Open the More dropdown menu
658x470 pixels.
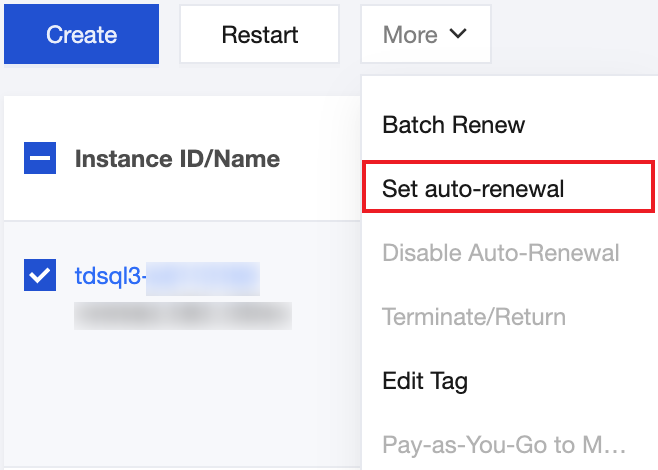pos(425,34)
